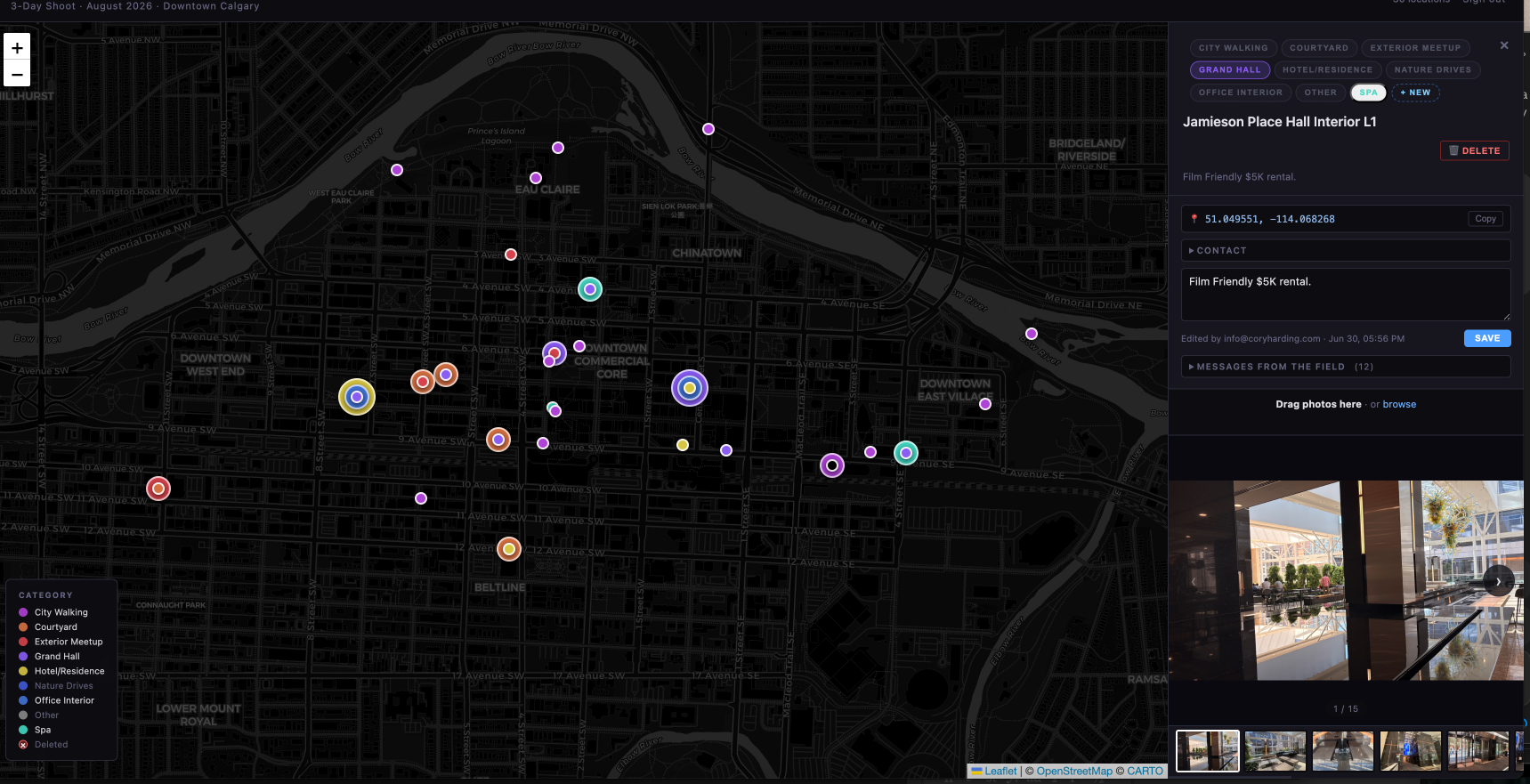
Task: Open the CARTO attribution link
Action: tap(1145, 772)
